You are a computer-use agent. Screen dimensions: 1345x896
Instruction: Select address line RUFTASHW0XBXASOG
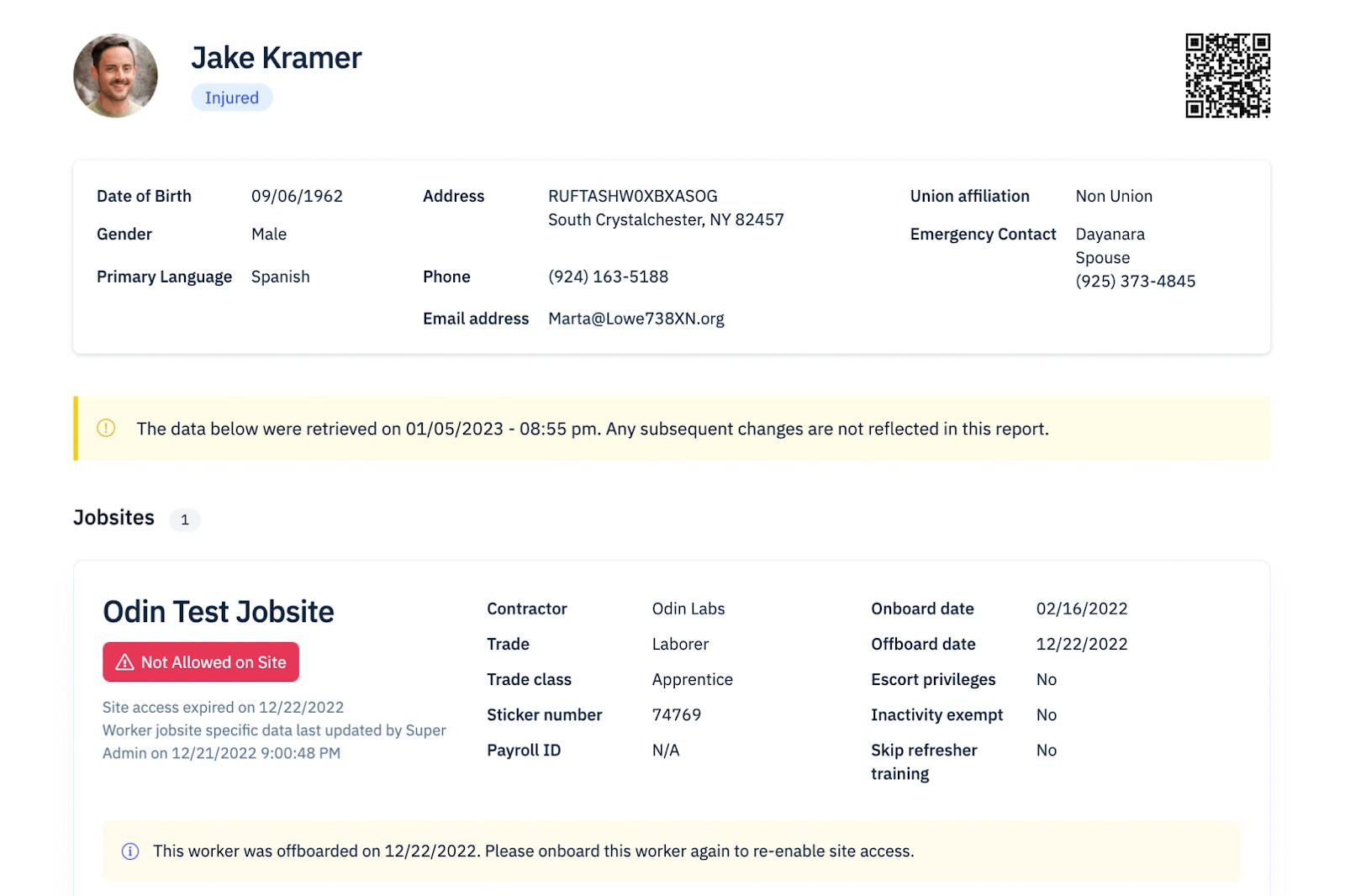click(633, 196)
